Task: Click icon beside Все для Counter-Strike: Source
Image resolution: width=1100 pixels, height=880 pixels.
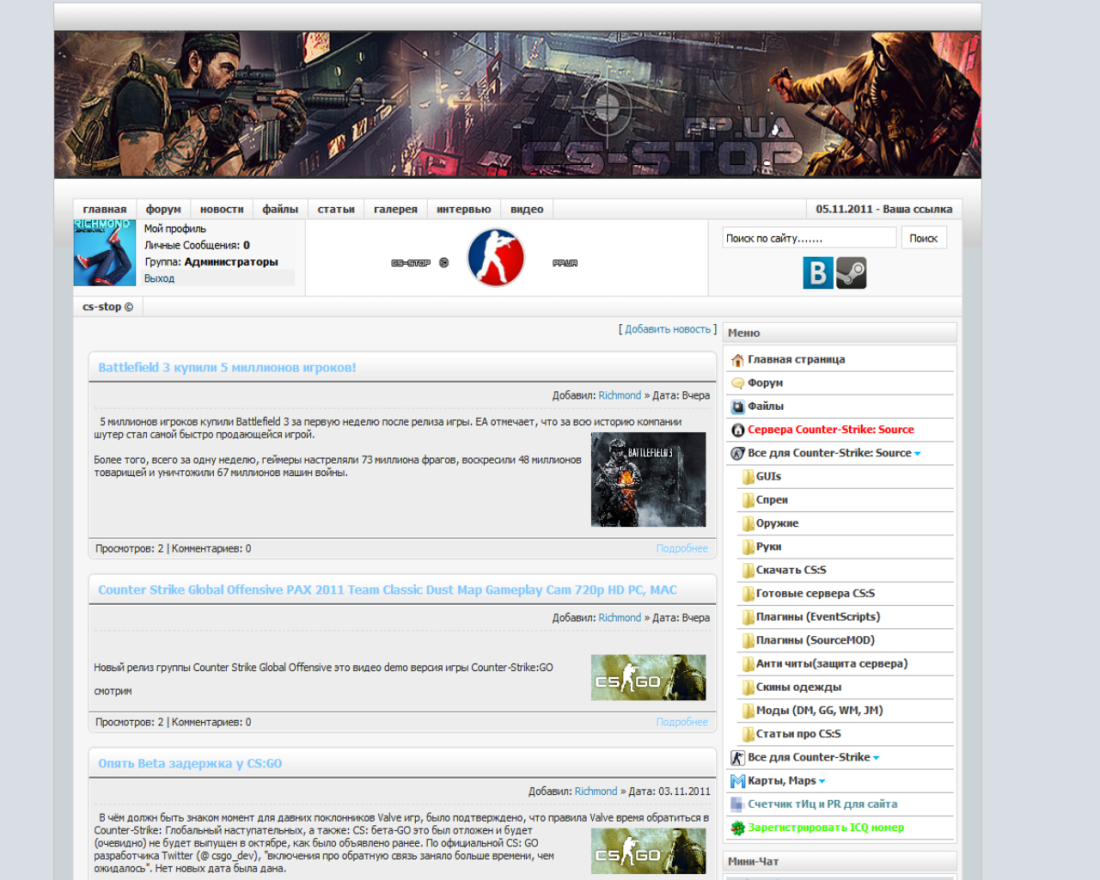Action: click(x=737, y=453)
